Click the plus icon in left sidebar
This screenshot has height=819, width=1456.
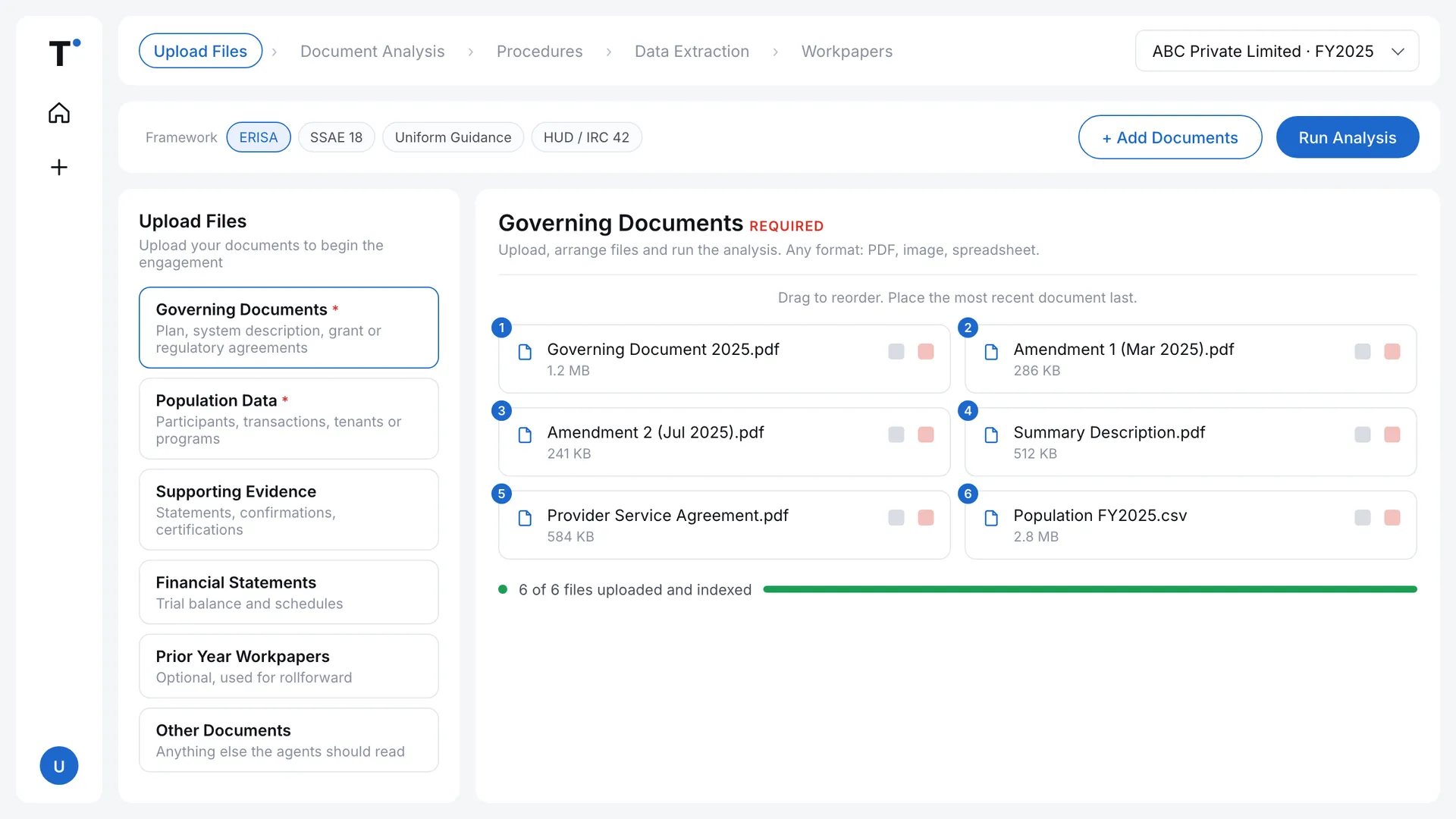pos(59,167)
